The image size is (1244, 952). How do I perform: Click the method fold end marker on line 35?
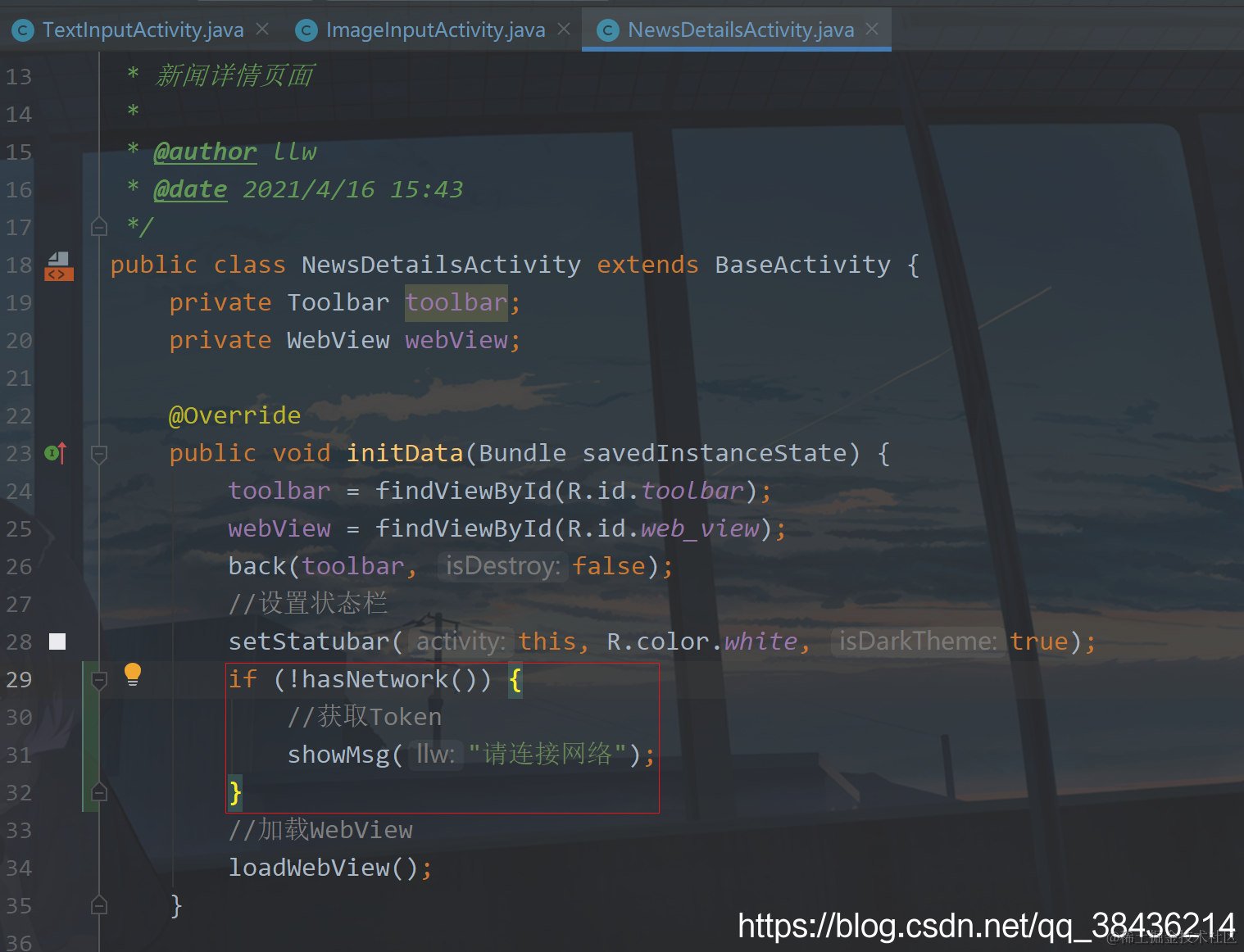(x=99, y=905)
